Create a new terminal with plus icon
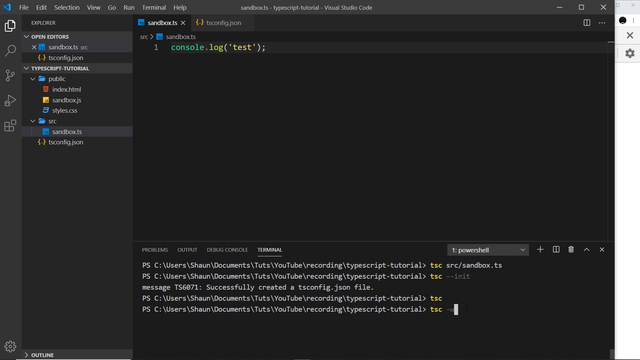This screenshot has height=360, width=640. [x=540, y=249]
